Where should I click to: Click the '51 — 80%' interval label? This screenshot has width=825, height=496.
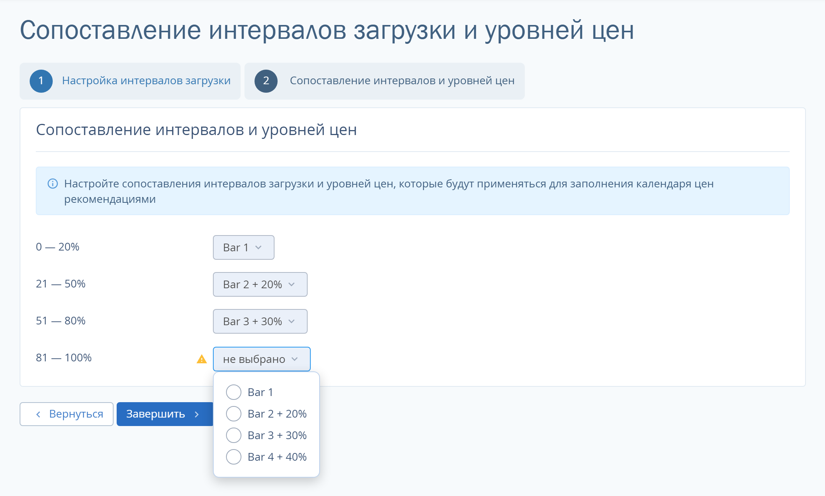pos(61,320)
